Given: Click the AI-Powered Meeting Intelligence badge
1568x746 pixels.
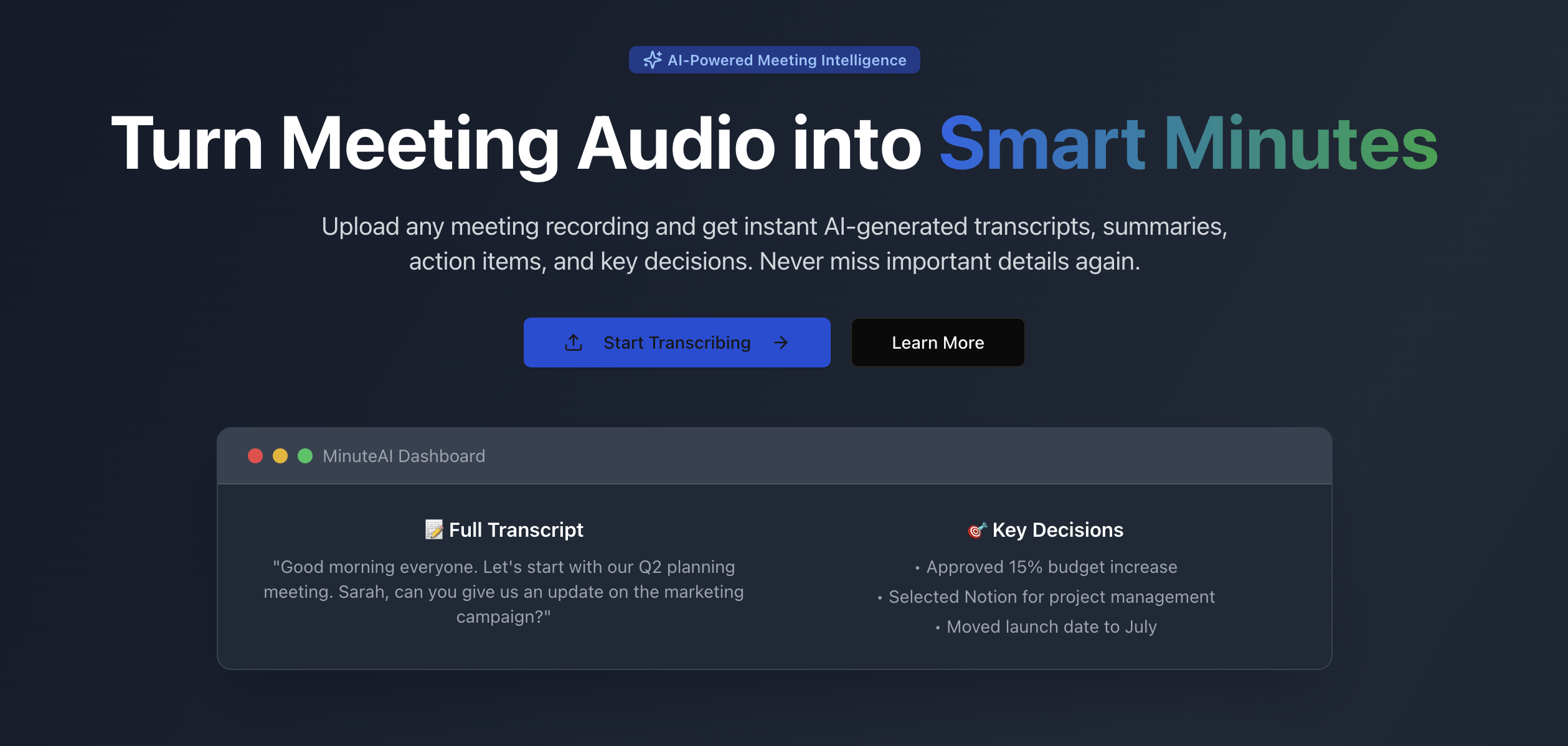Looking at the screenshot, I should (786, 60).
